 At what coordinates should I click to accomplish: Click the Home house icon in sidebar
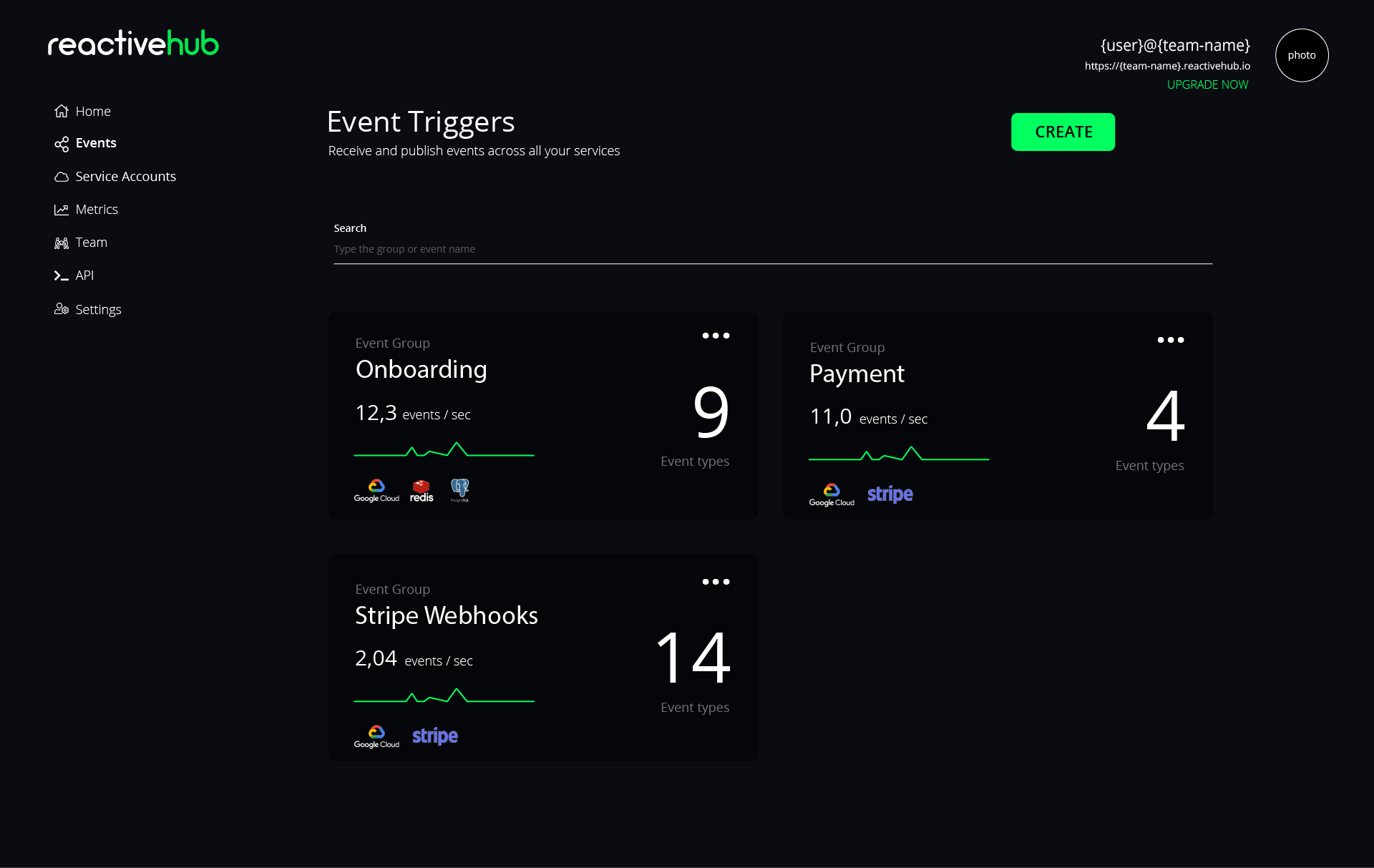click(62, 111)
